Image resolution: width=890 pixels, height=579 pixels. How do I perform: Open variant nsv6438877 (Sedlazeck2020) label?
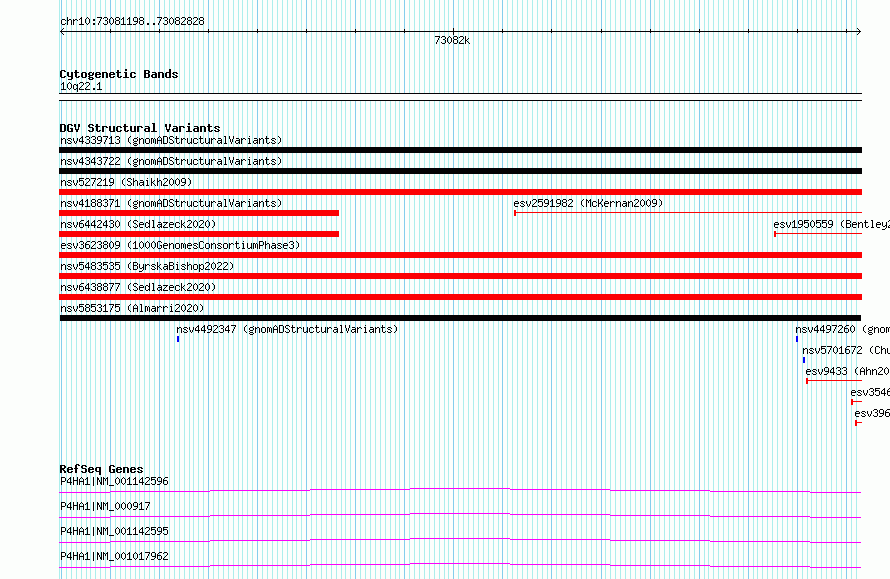click(x=138, y=287)
